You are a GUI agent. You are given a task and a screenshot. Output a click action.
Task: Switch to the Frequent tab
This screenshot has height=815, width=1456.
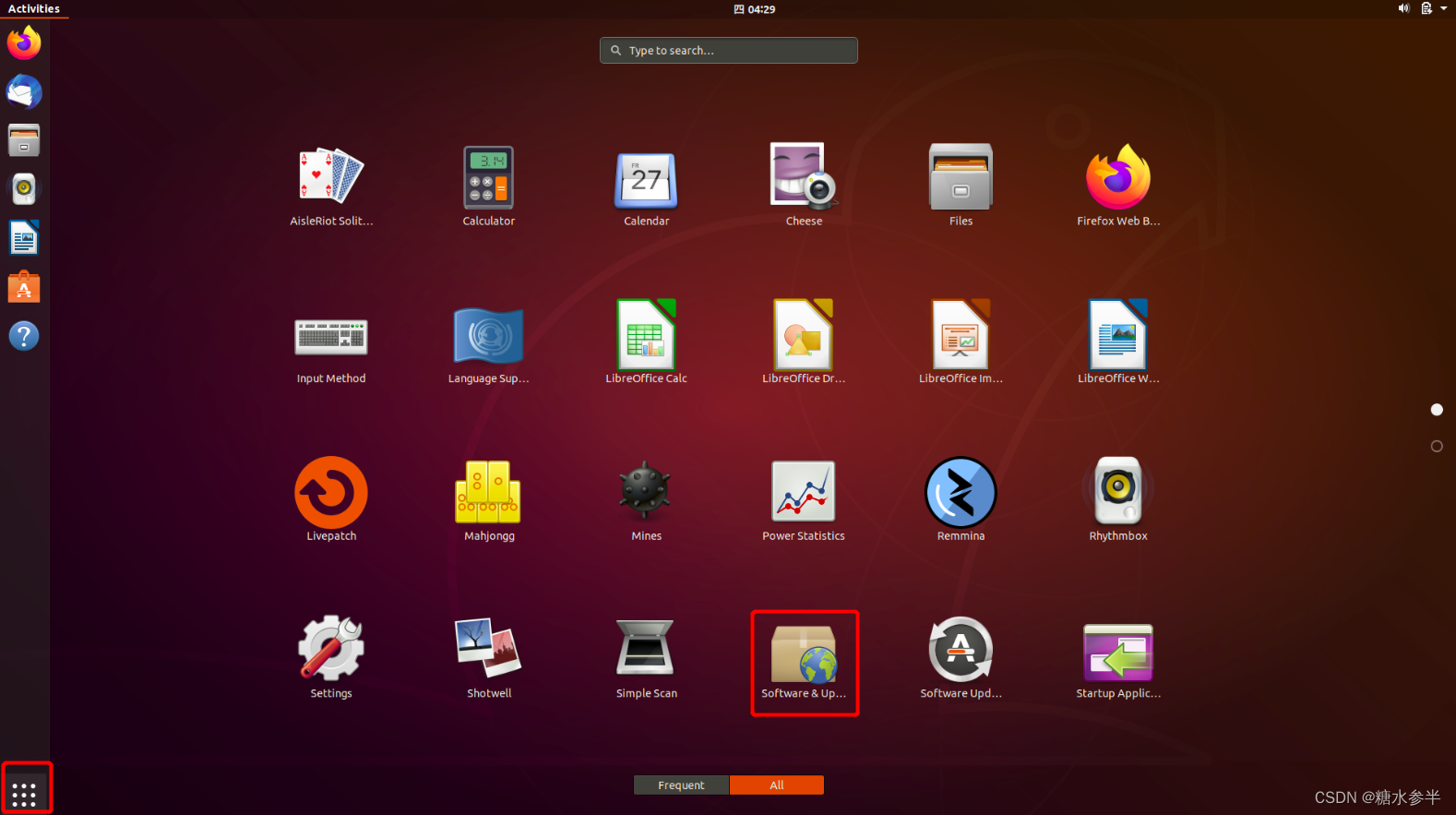pos(681,785)
